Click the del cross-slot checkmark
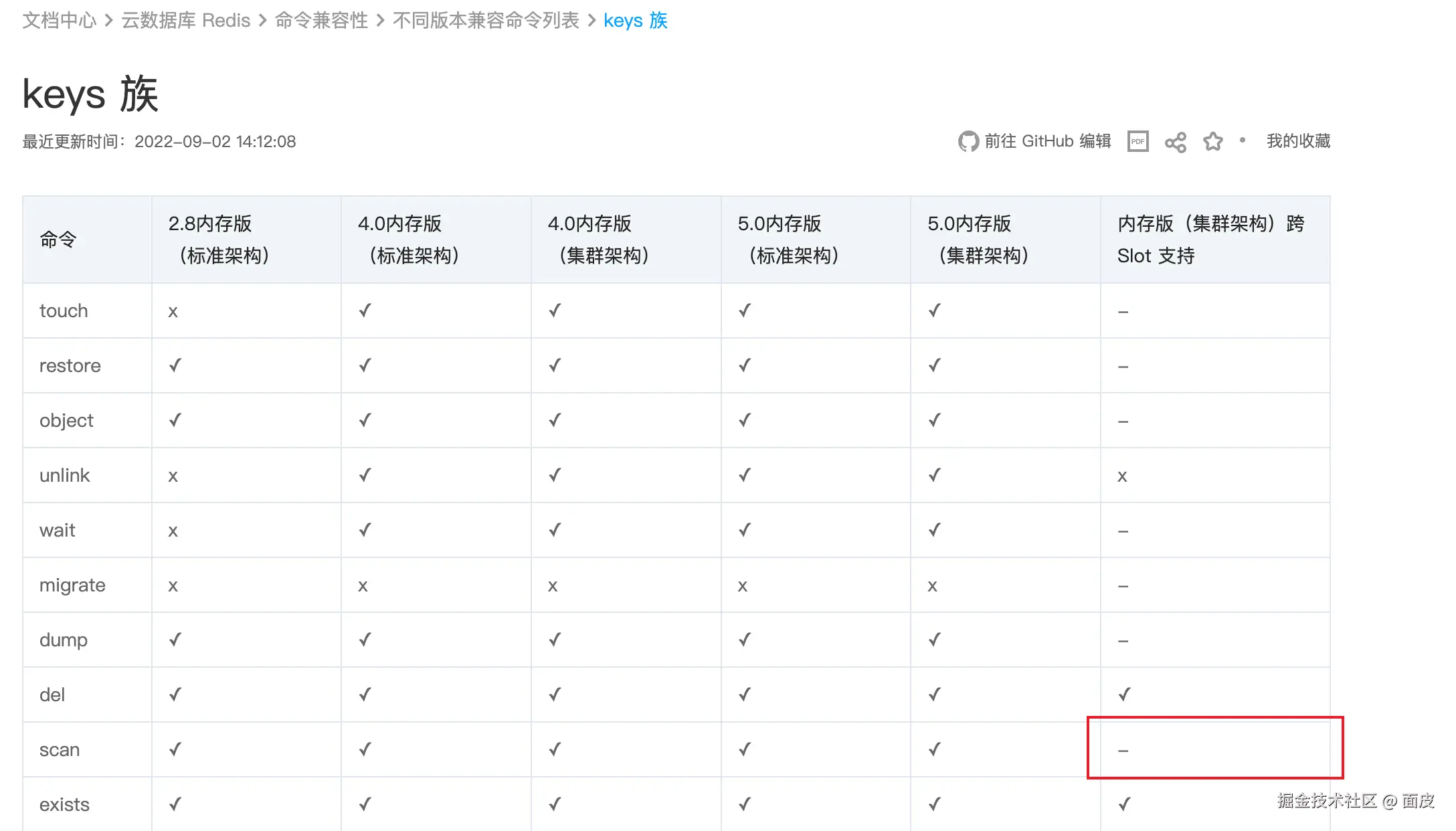 [x=1125, y=694]
